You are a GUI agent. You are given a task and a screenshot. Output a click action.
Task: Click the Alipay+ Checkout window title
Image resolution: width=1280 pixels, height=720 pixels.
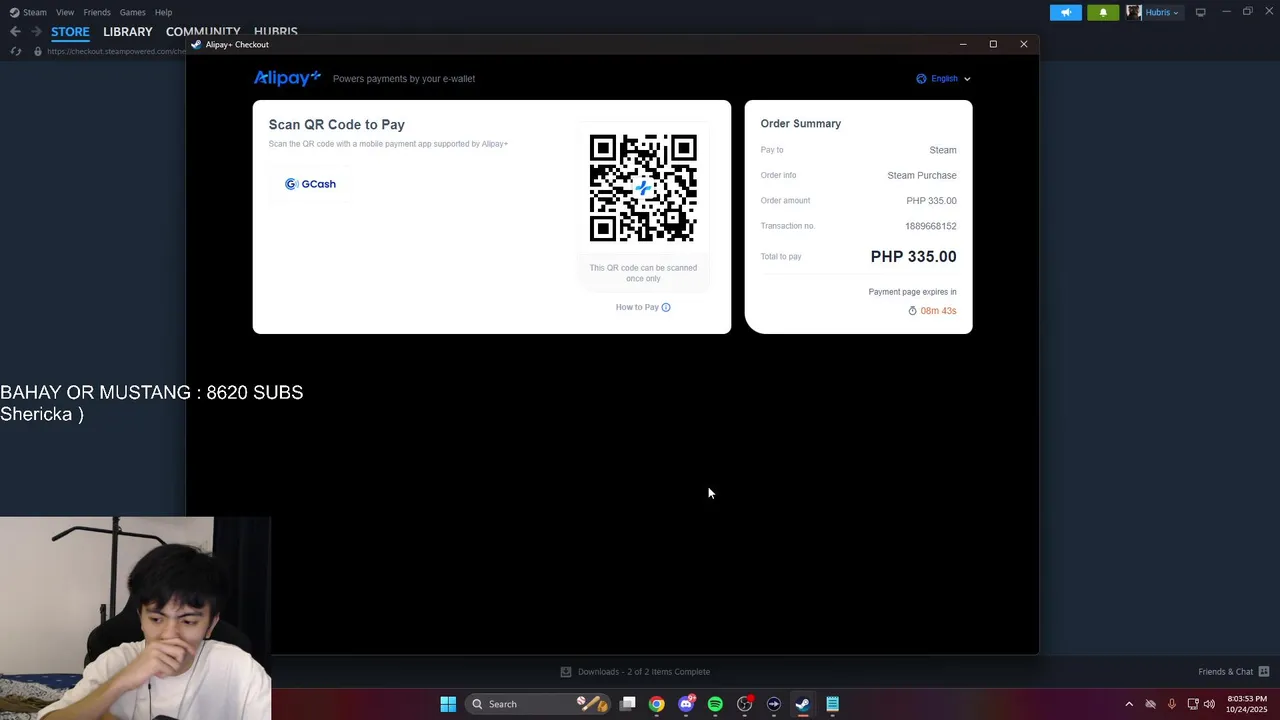pos(237,44)
